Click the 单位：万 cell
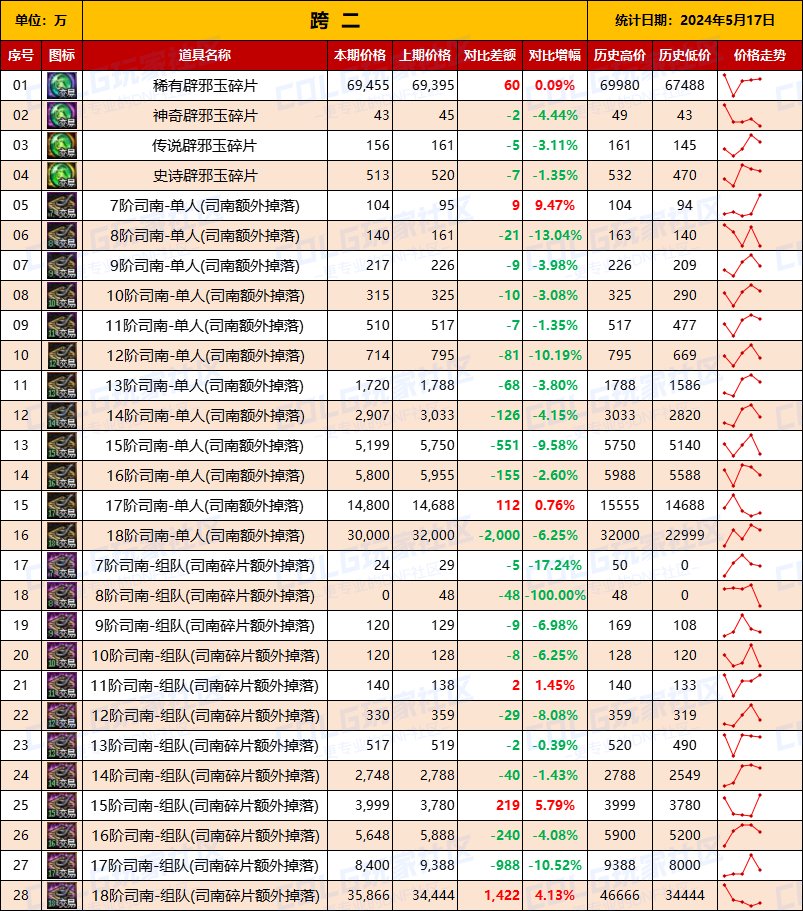This screenshot has height=911, width=803. (41, 20)
